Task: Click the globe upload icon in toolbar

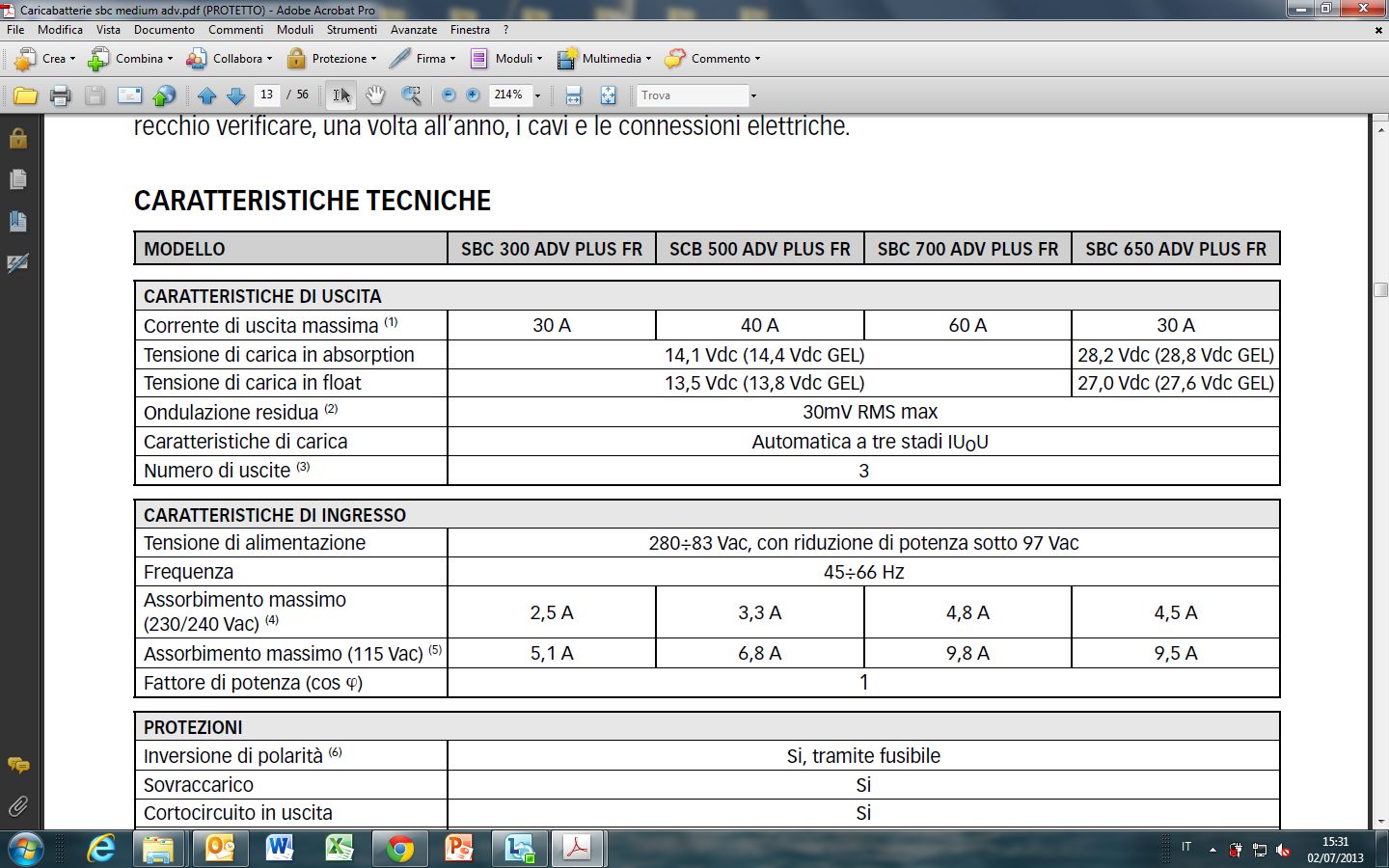Action: click(x=165, y=95)
